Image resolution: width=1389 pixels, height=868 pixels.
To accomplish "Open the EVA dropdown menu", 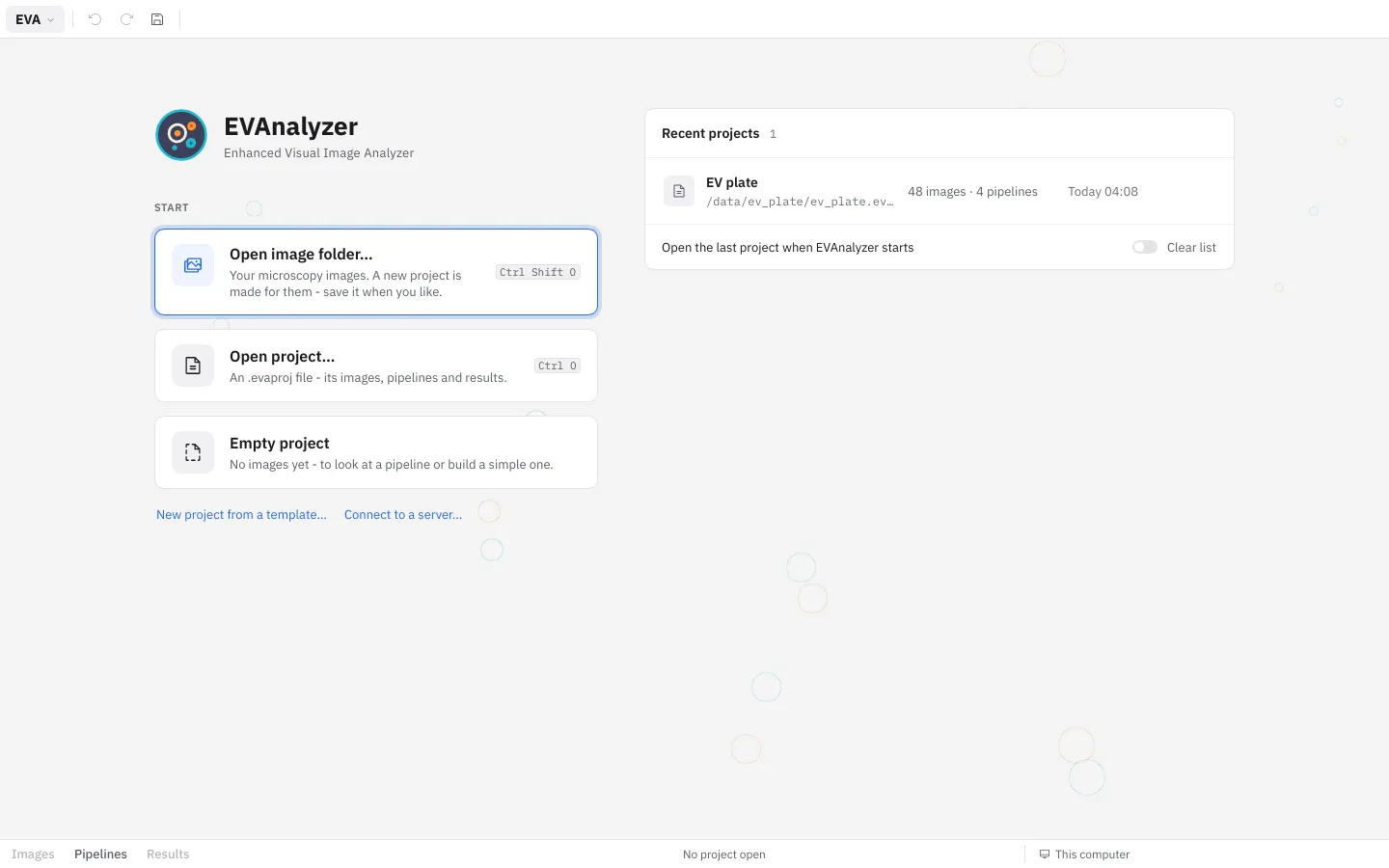I will (x=36, y=19).
